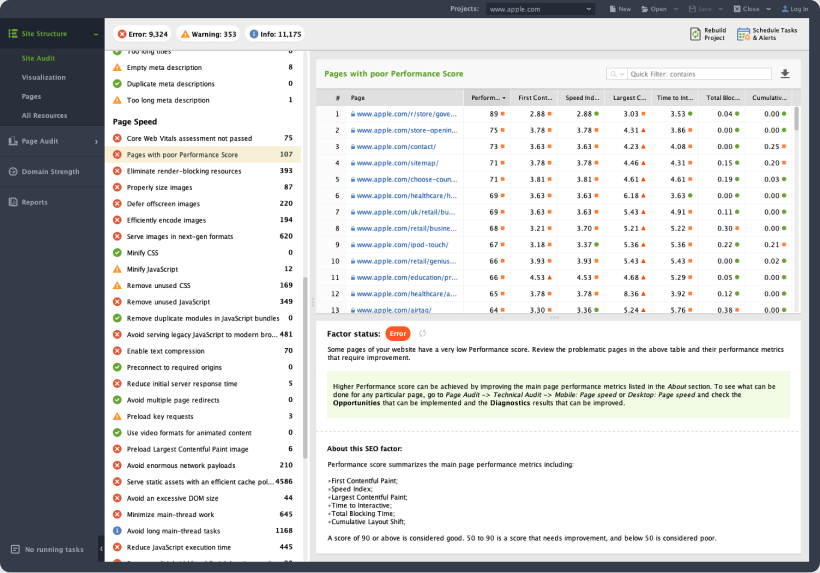Click the factors list vertical scrollbar
820x573 pixels.
[x=305, y=368]
